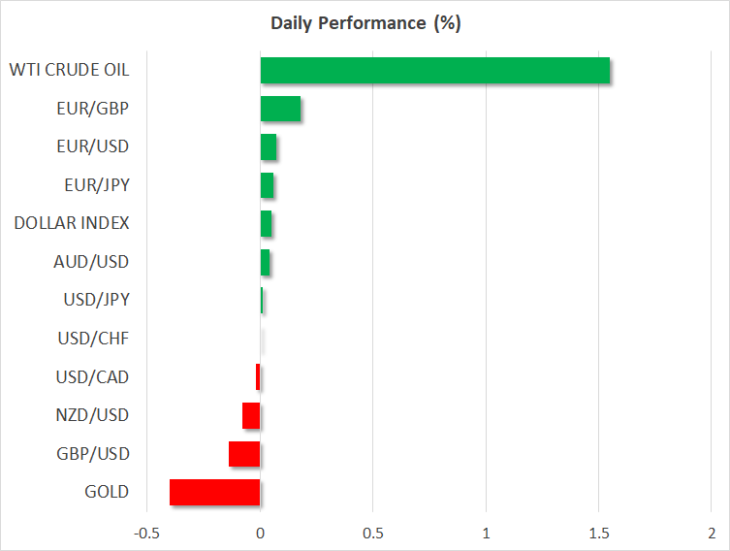Click the Daily Performance (%) chart title
The height and width of the screenshot is (551, 730).
(366, 23)
